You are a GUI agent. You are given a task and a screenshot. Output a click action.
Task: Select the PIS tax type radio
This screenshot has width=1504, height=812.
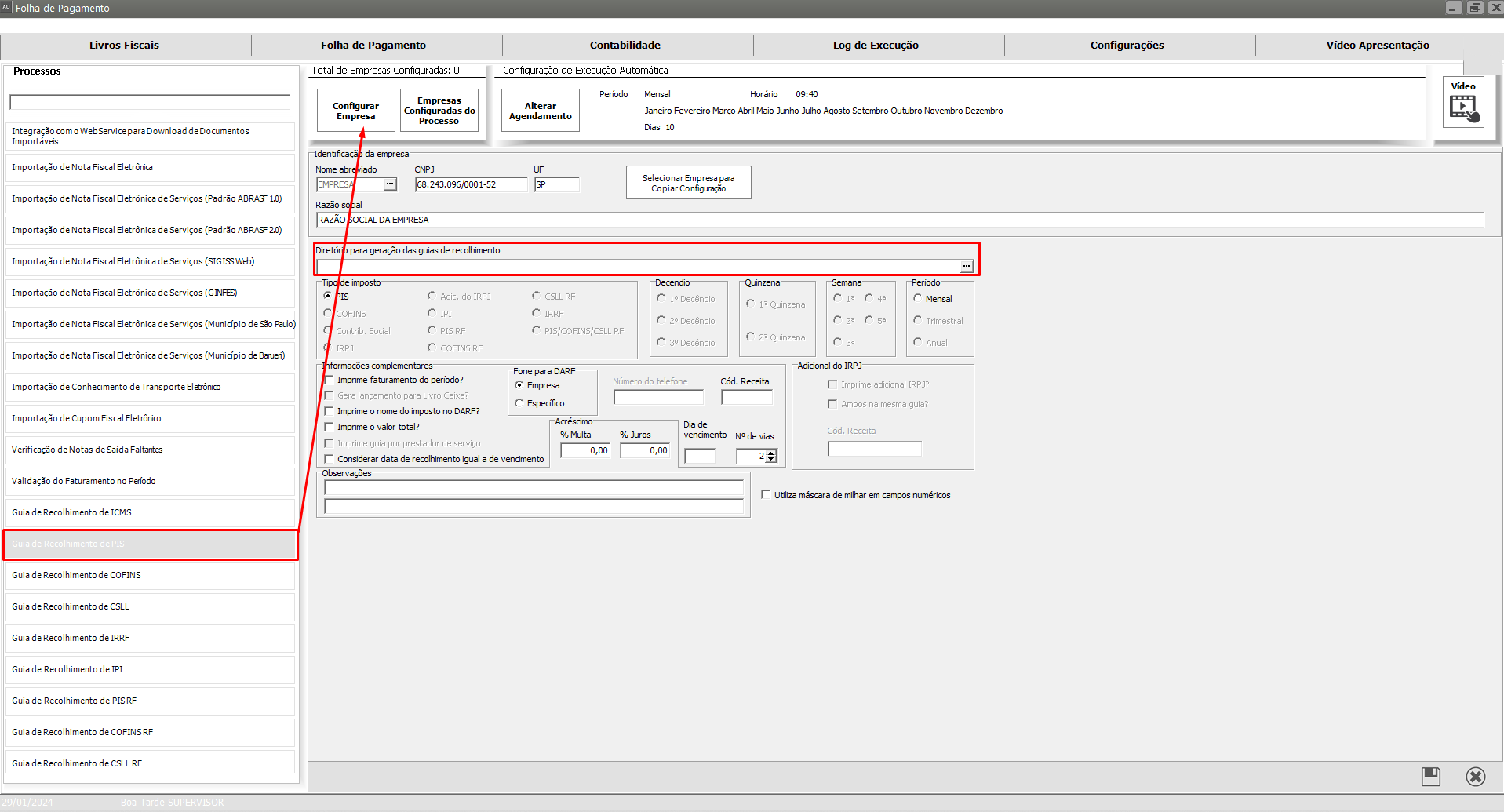pos(328,297)
